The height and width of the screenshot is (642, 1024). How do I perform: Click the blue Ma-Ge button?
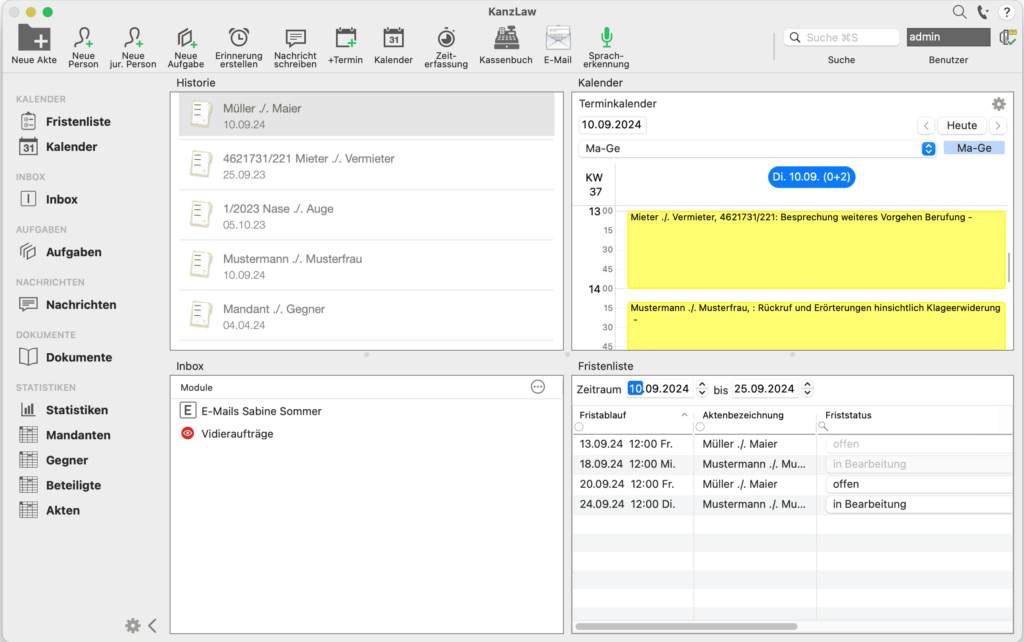coord(974,148)
